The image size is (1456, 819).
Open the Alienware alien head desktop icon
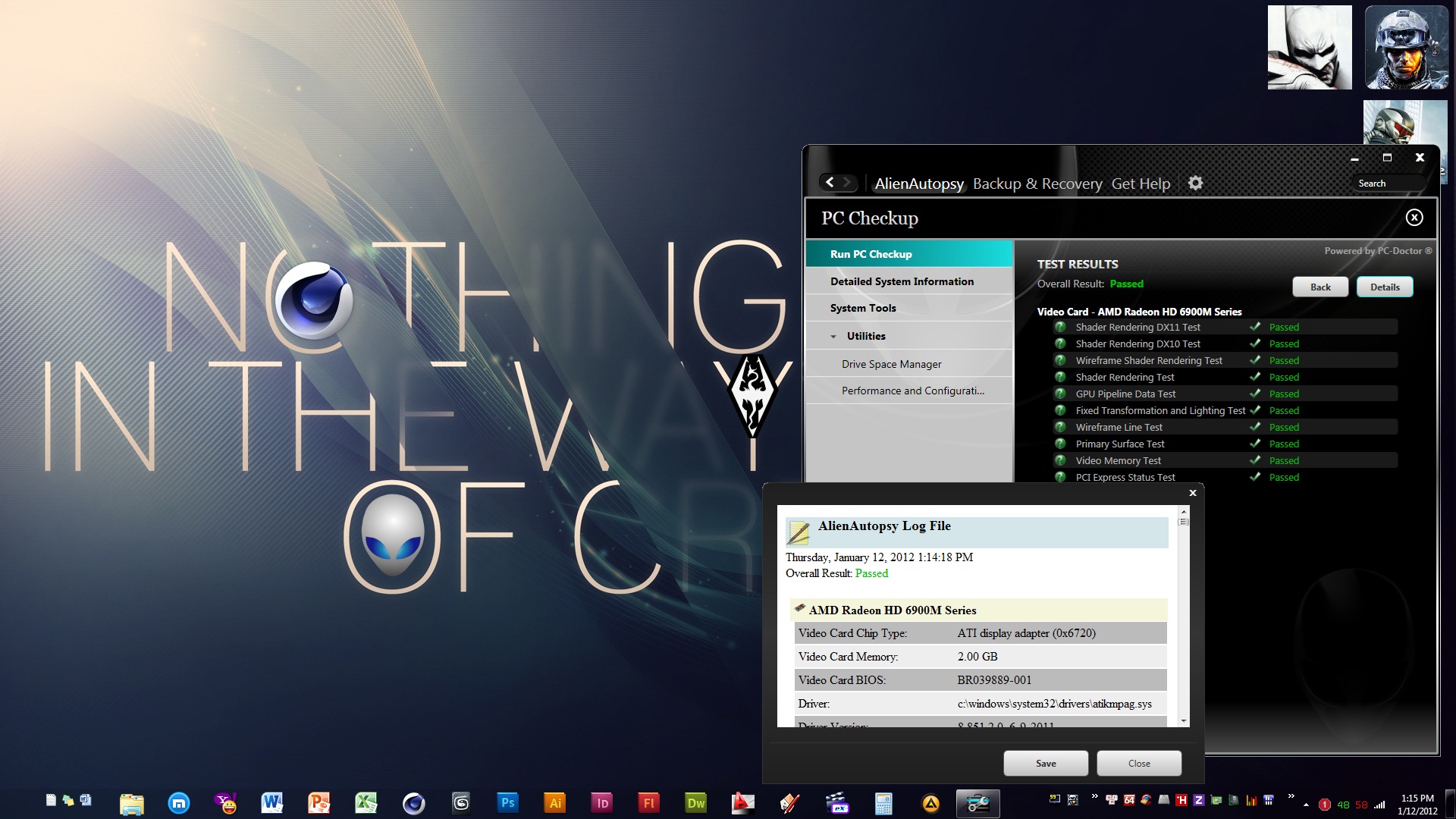click(392, 536)
